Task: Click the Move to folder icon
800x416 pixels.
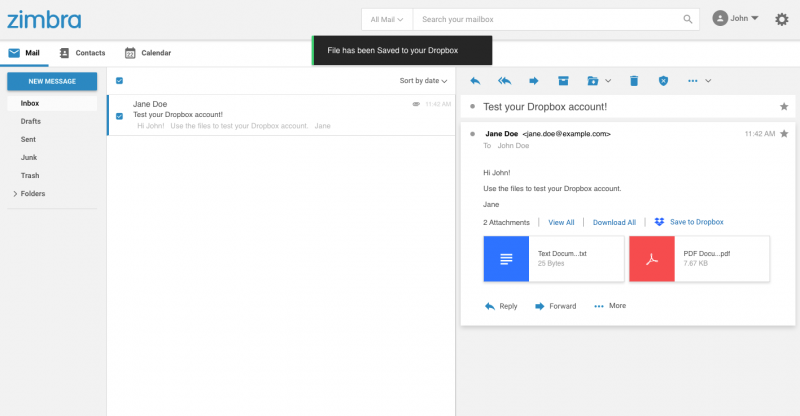Action: tap(592, 81)
